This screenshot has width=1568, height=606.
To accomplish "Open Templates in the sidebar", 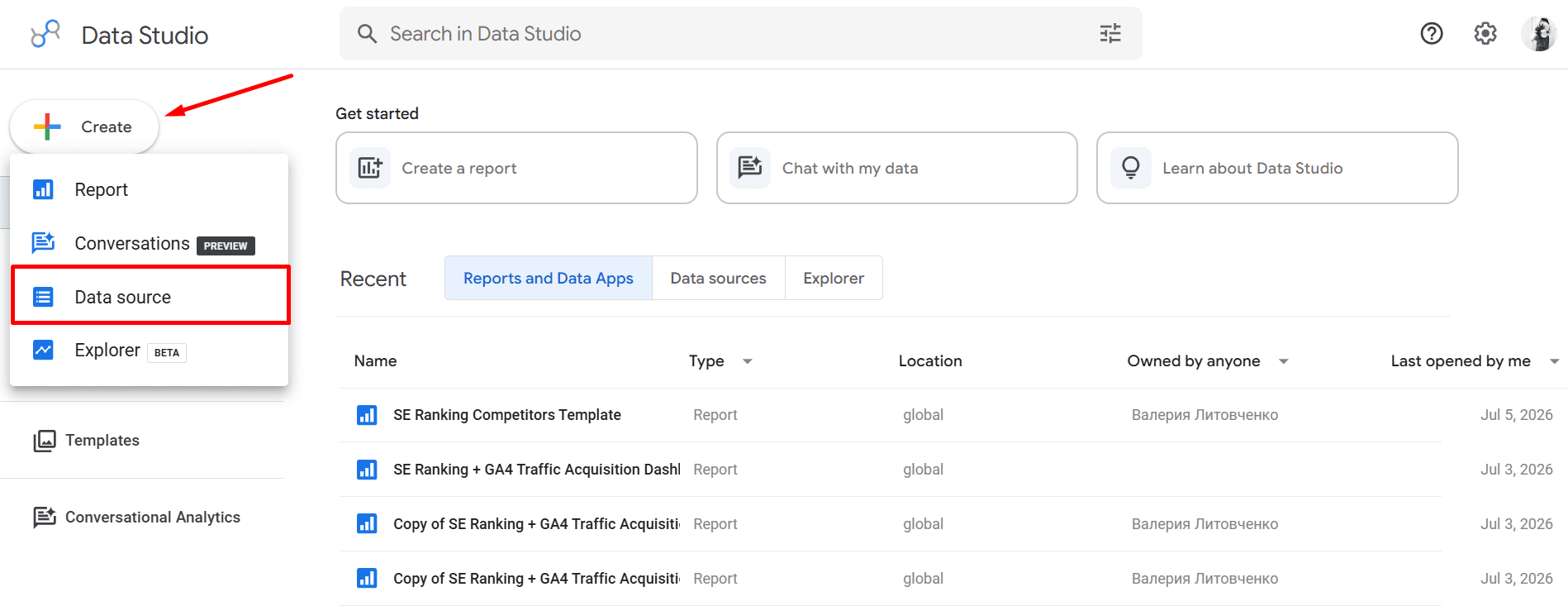I will click(x=102, y=441).
